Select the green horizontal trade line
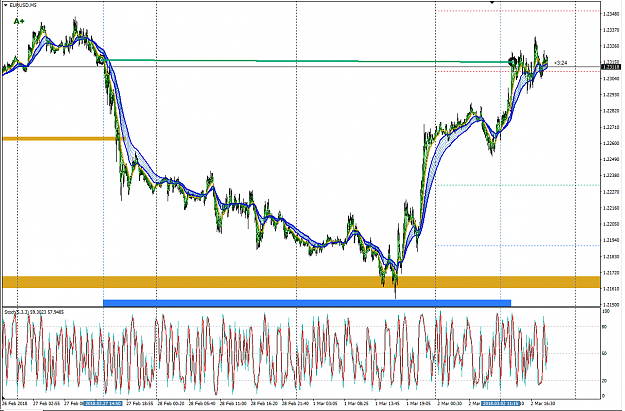The width and height of the screenshot is (625, 411). point(305,61)
